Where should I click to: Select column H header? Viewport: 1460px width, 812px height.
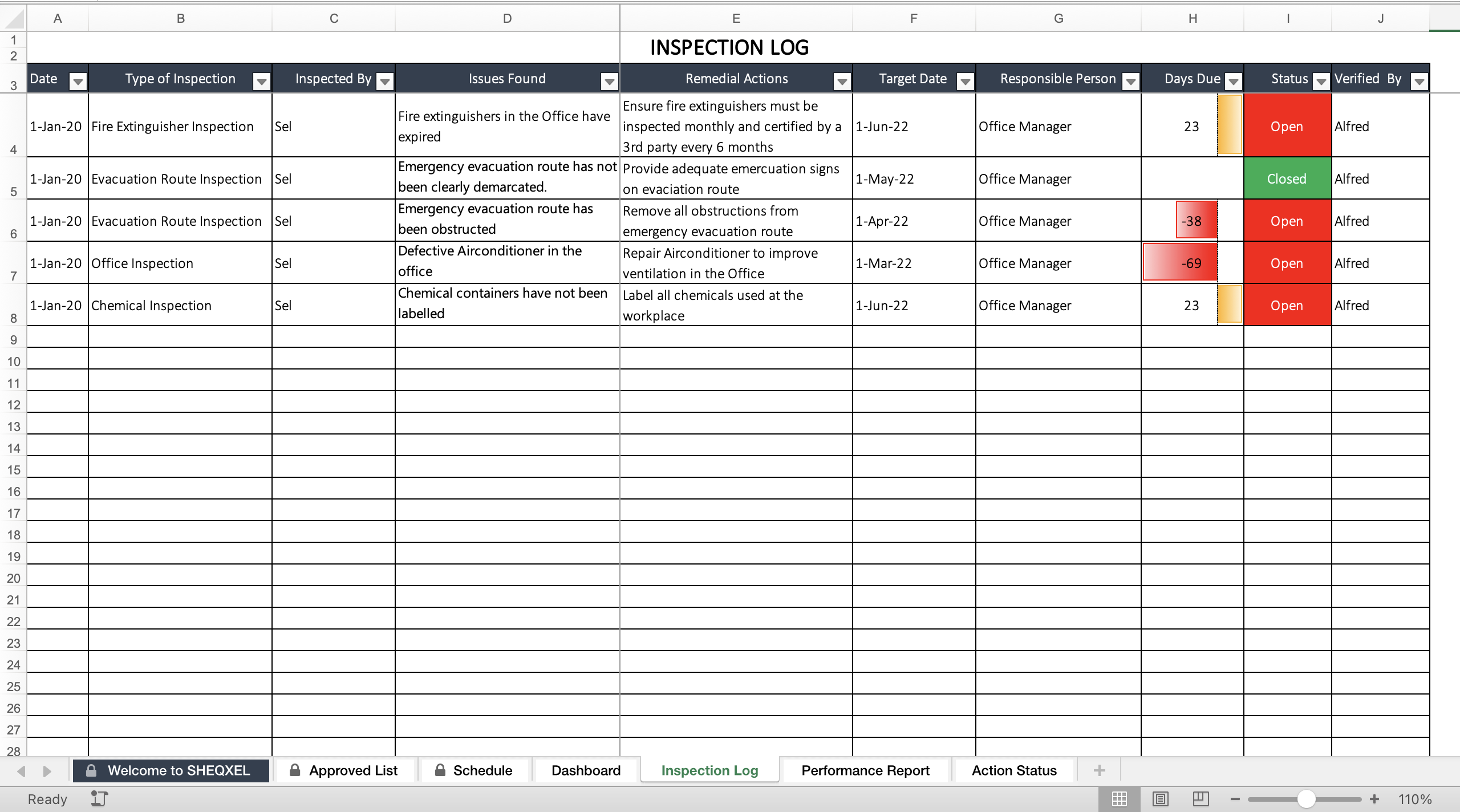point(1193,18)
